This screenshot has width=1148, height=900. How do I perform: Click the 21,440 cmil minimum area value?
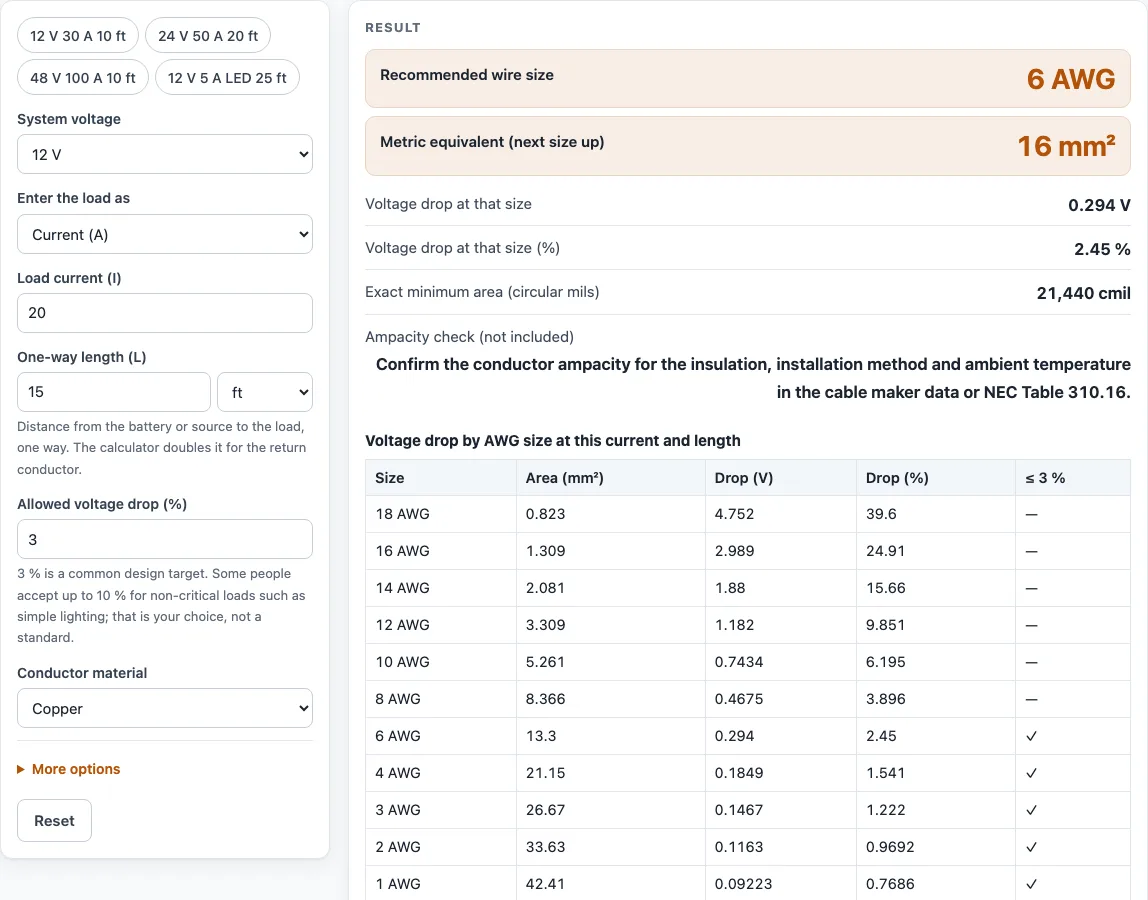pyautogui.click(x=1084, y=293)
